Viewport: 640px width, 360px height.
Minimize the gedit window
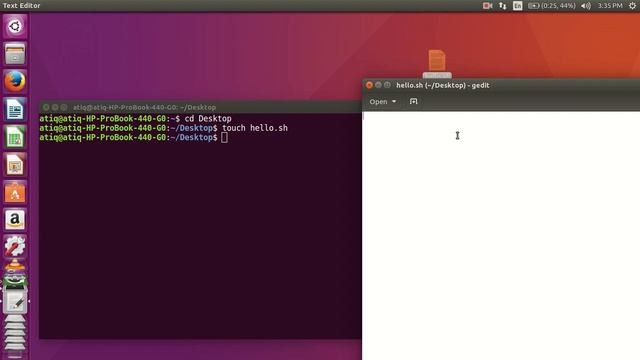point(378,85)
